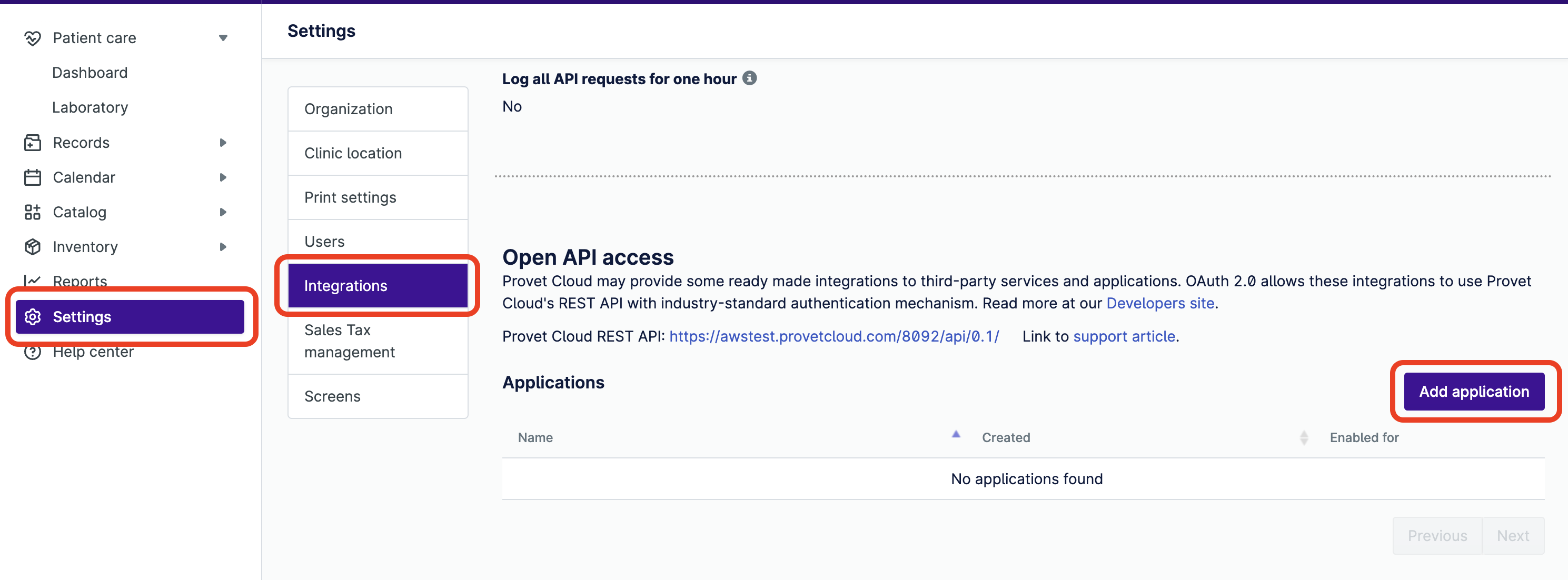This screenshot has width=1568, height=580.
Task: Click the Reports chart icon
Action: pyautogui.click(x=32, y=281)
